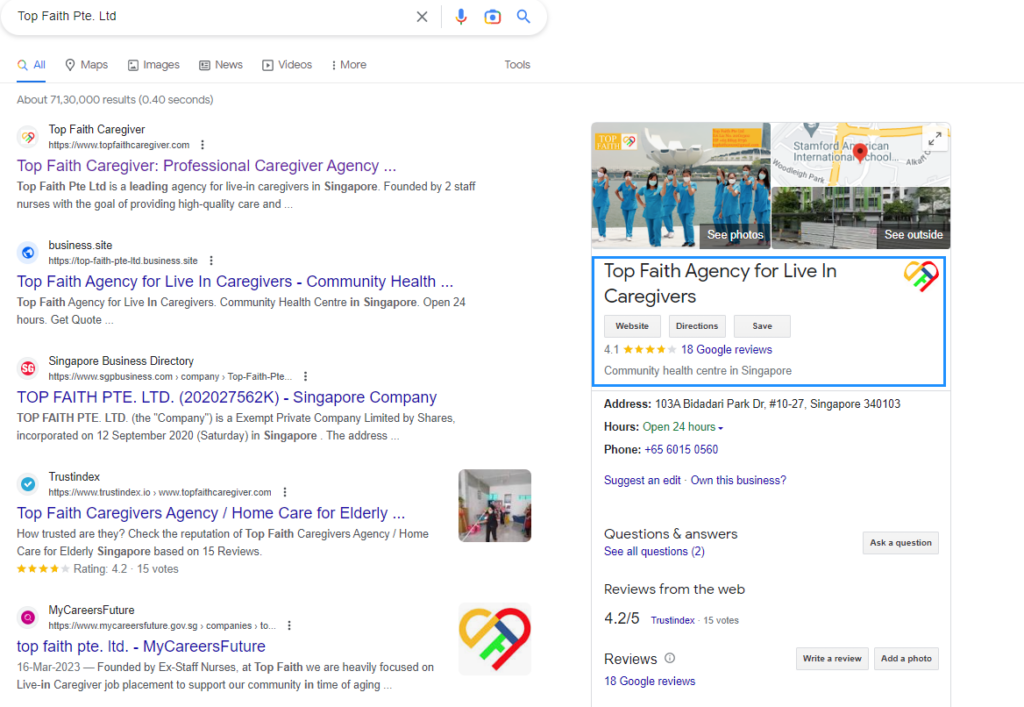Click the Directions button
1024x707 pixels.
(697, 326)
